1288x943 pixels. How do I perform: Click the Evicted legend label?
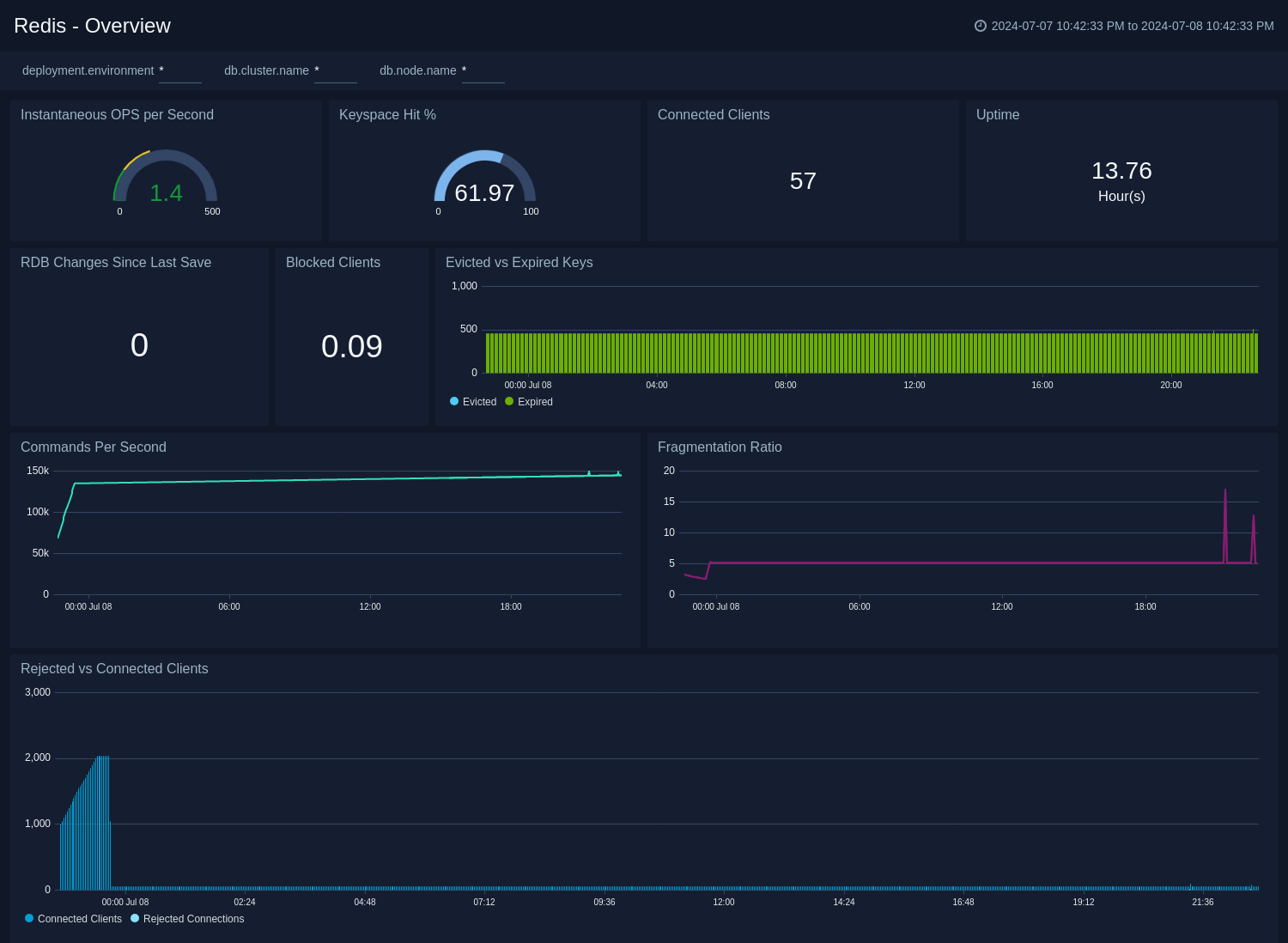tap(479, 402)
